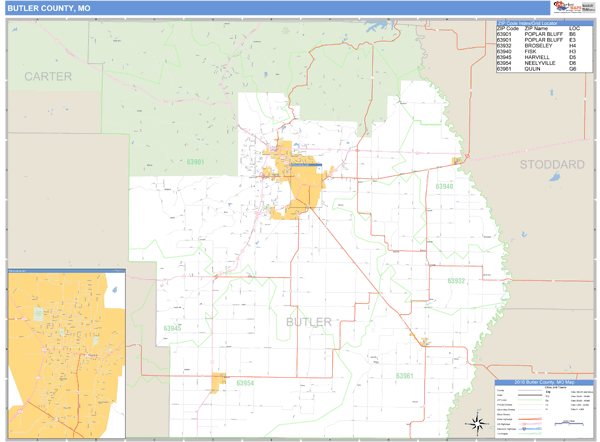The width and height of the screenshot is (600, 442).
Task: Click the CARTER county label
Action: (49, 76)
